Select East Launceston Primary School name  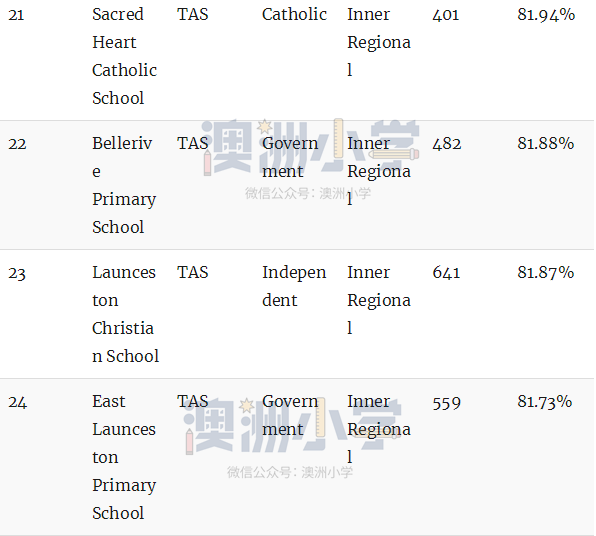point(124,457)
